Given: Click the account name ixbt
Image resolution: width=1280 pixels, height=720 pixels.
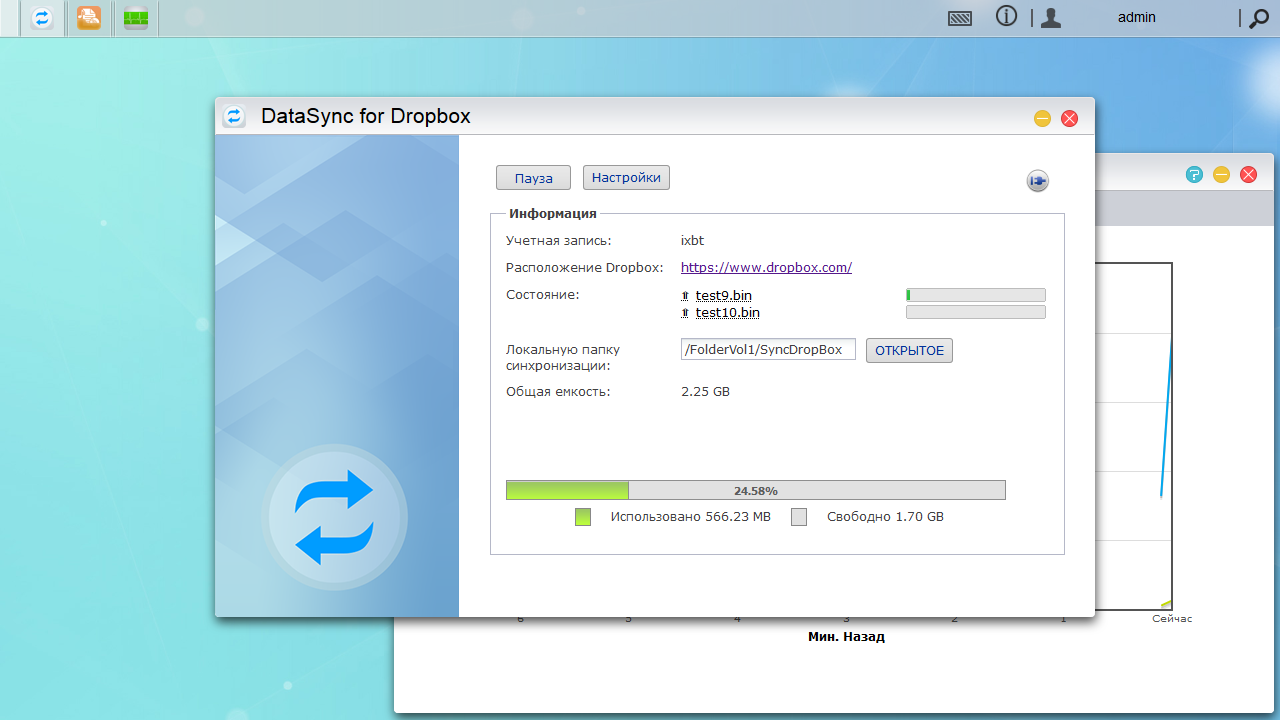Looking at the screenshot, I should click(x=692, y=241).
